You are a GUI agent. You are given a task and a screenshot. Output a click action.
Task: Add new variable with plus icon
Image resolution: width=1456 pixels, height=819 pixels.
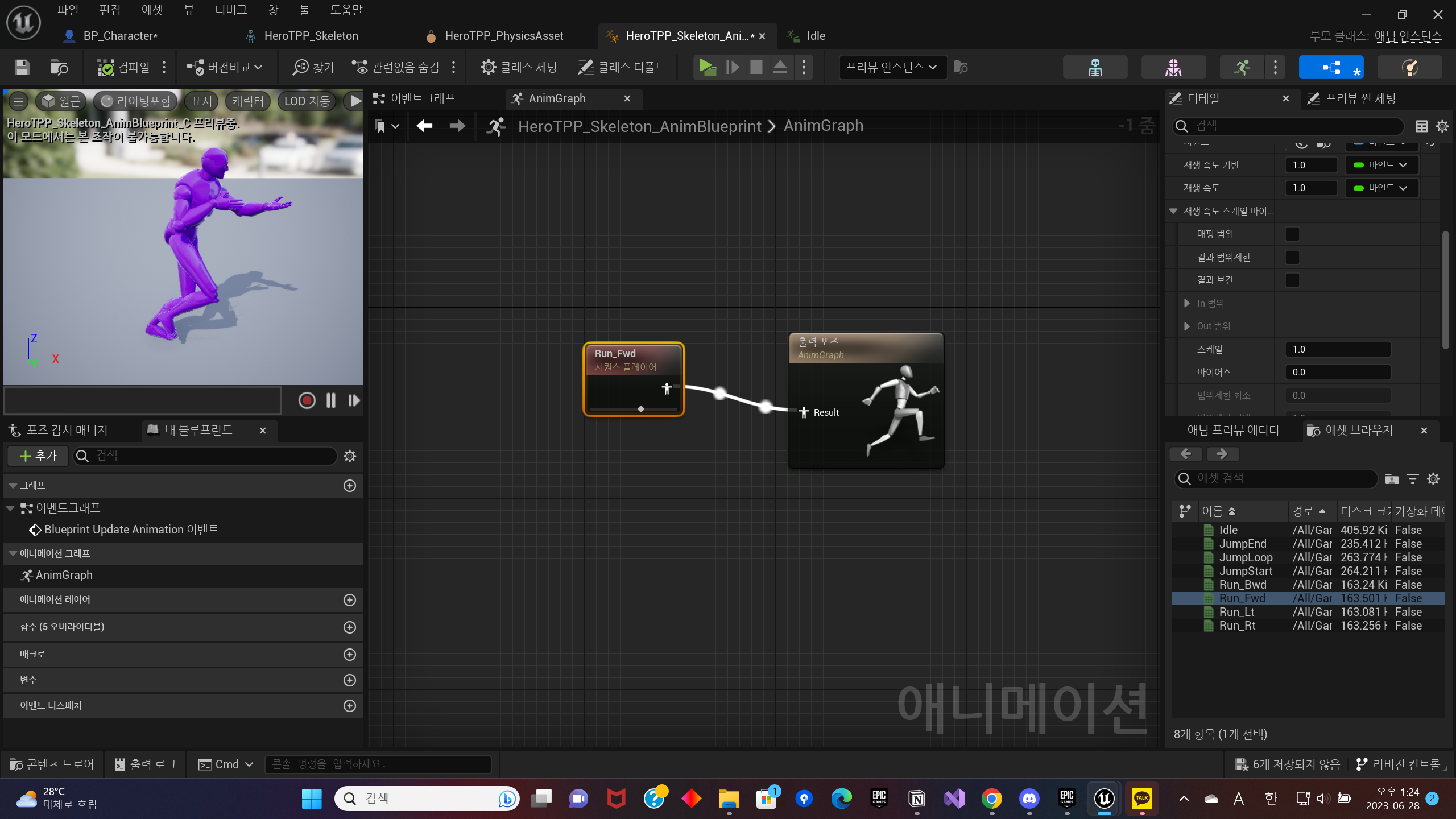[350, 680]
